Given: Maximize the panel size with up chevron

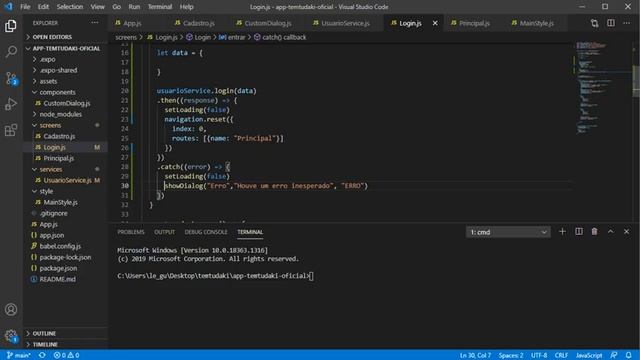Looking at the screenshot, I should pyautogui.click(x=611, y=231).
